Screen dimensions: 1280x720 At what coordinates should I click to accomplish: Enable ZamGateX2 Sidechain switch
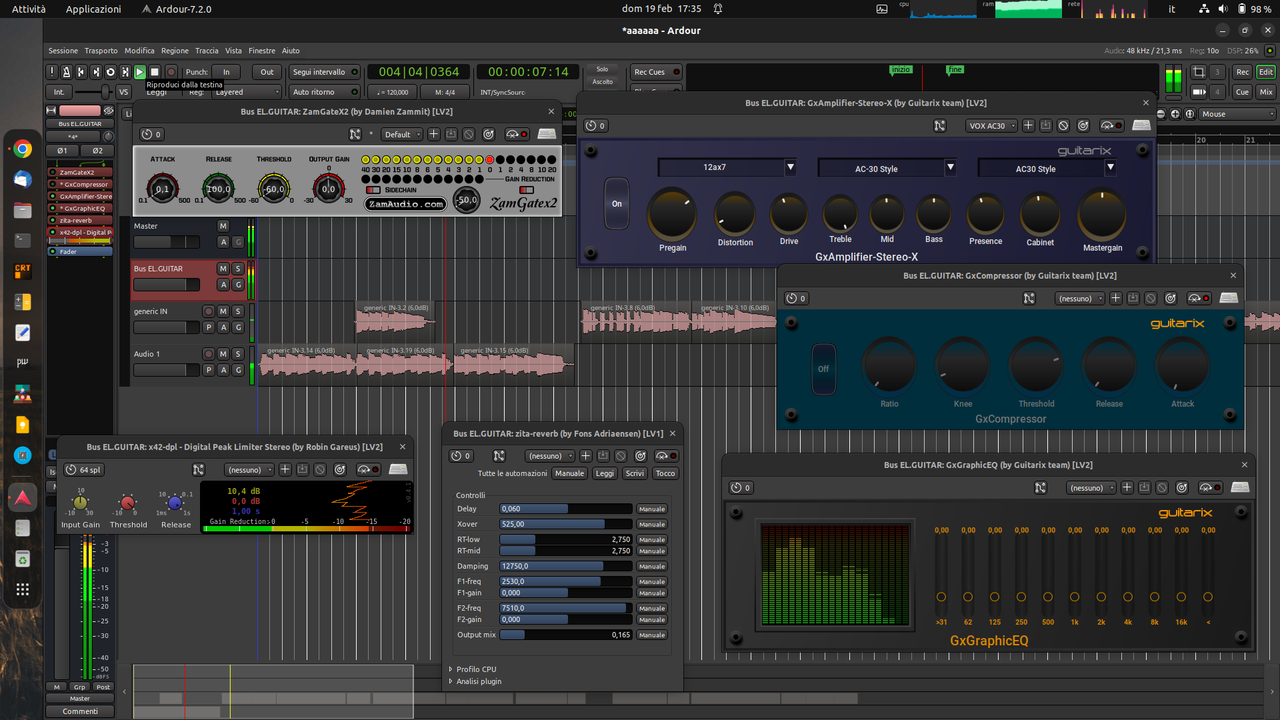point(373,188)
